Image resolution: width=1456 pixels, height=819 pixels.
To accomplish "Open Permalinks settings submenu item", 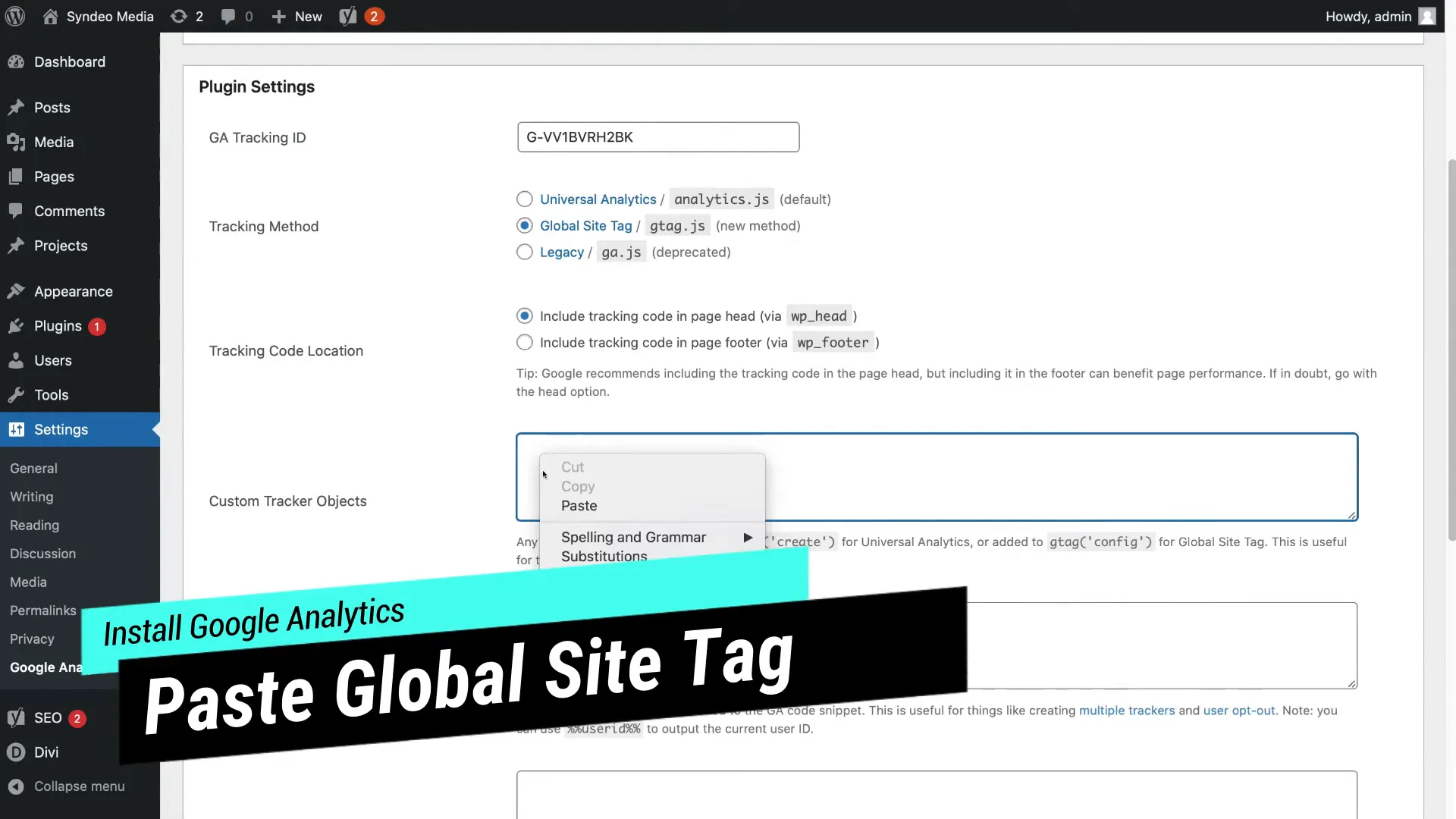I will pyautogui.click(x=42, y=610).
